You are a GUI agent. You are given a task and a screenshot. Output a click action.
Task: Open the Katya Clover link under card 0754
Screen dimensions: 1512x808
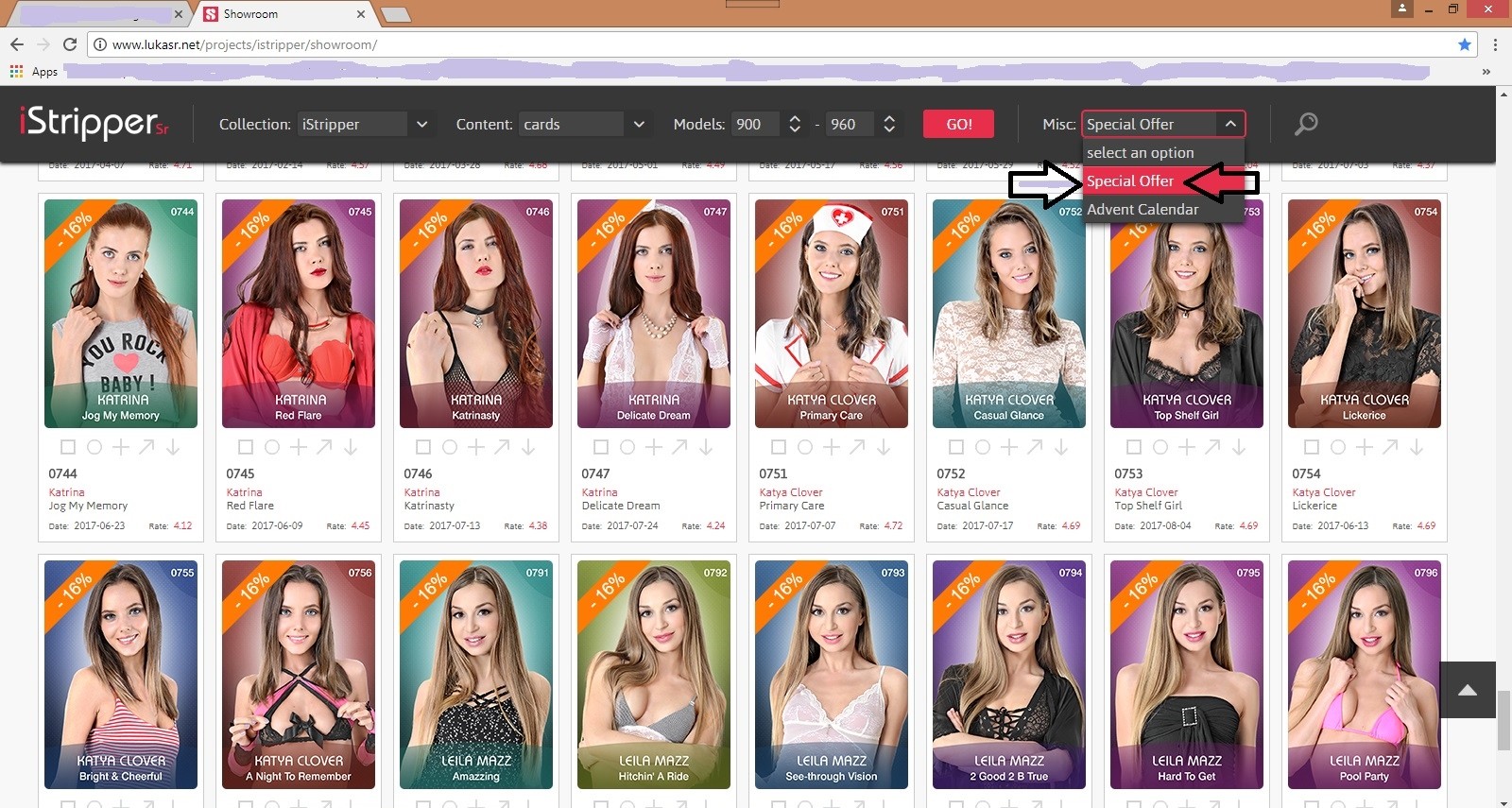tap(1324, 492)
